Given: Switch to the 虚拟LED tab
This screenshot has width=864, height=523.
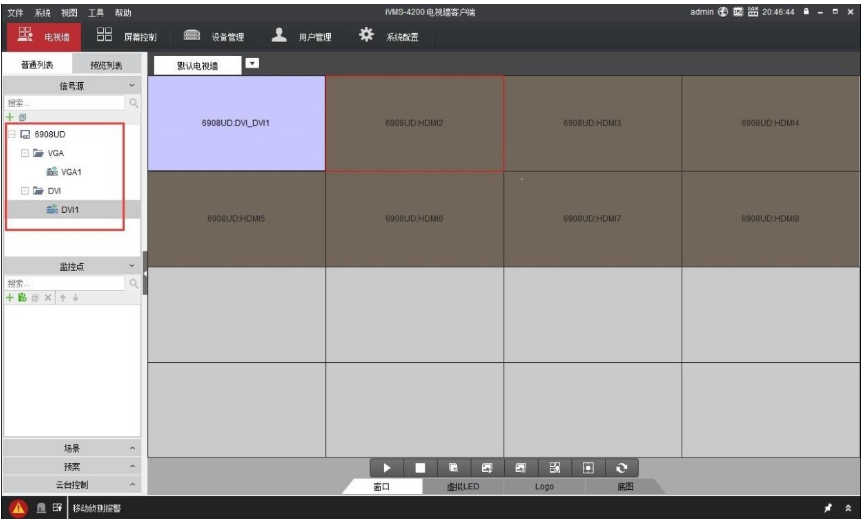Looking at the screenshot, I should (x=463, y=487).
